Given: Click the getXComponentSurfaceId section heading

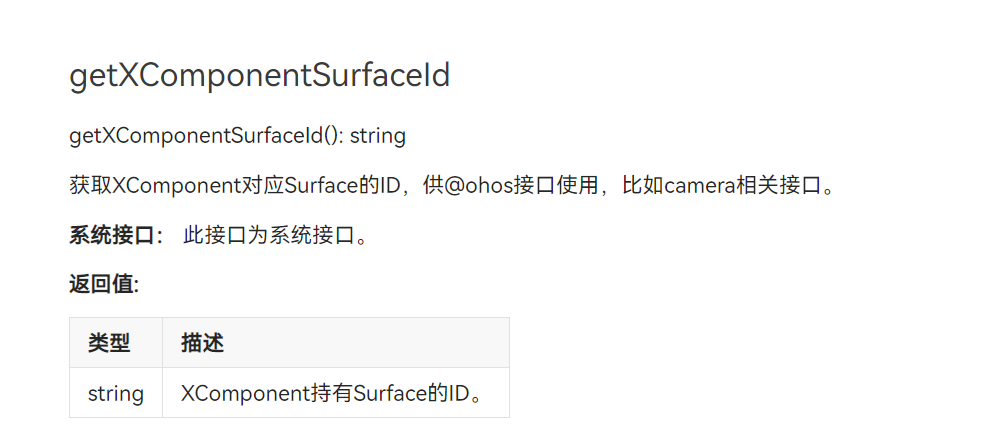Looking at the screenshot, I should pyautogui.click(x=260, y=77).
